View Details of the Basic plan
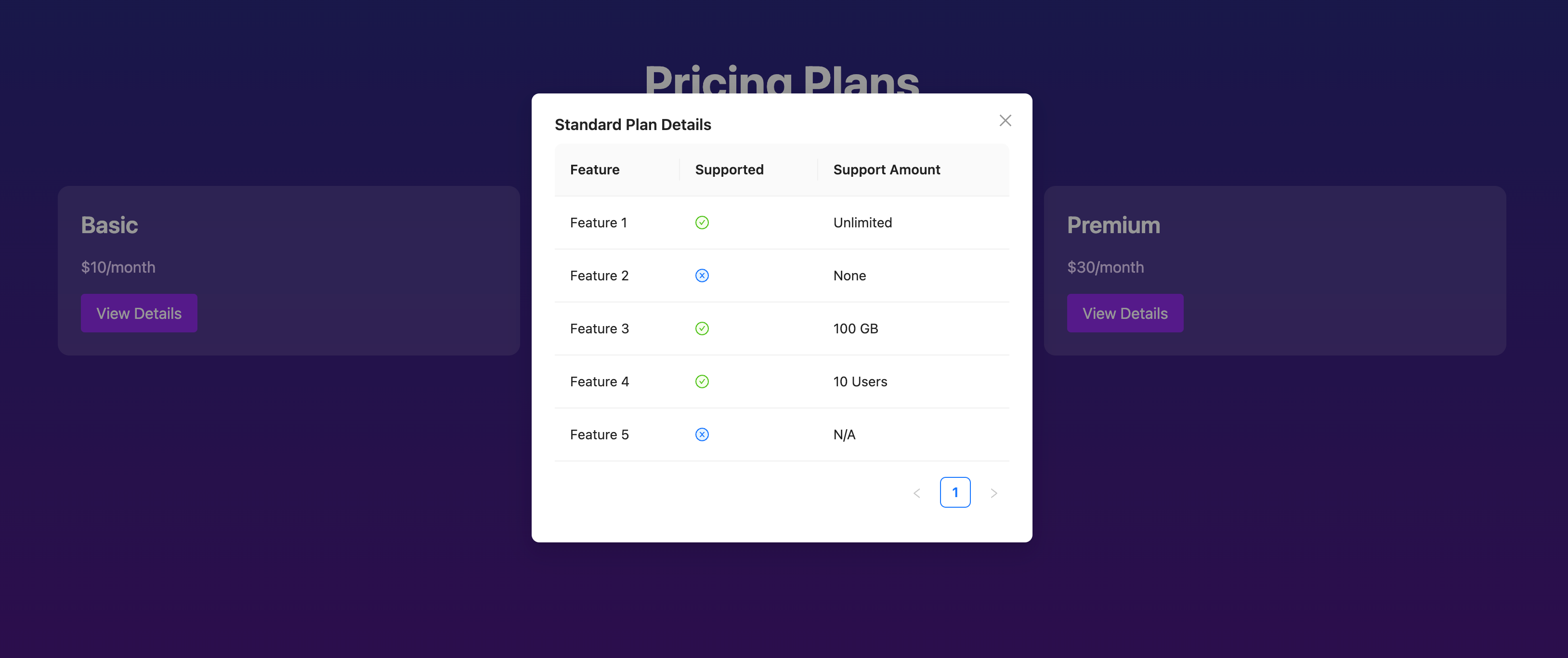The height and width of the screenshot is (658, 1568). tap(139, 314)
